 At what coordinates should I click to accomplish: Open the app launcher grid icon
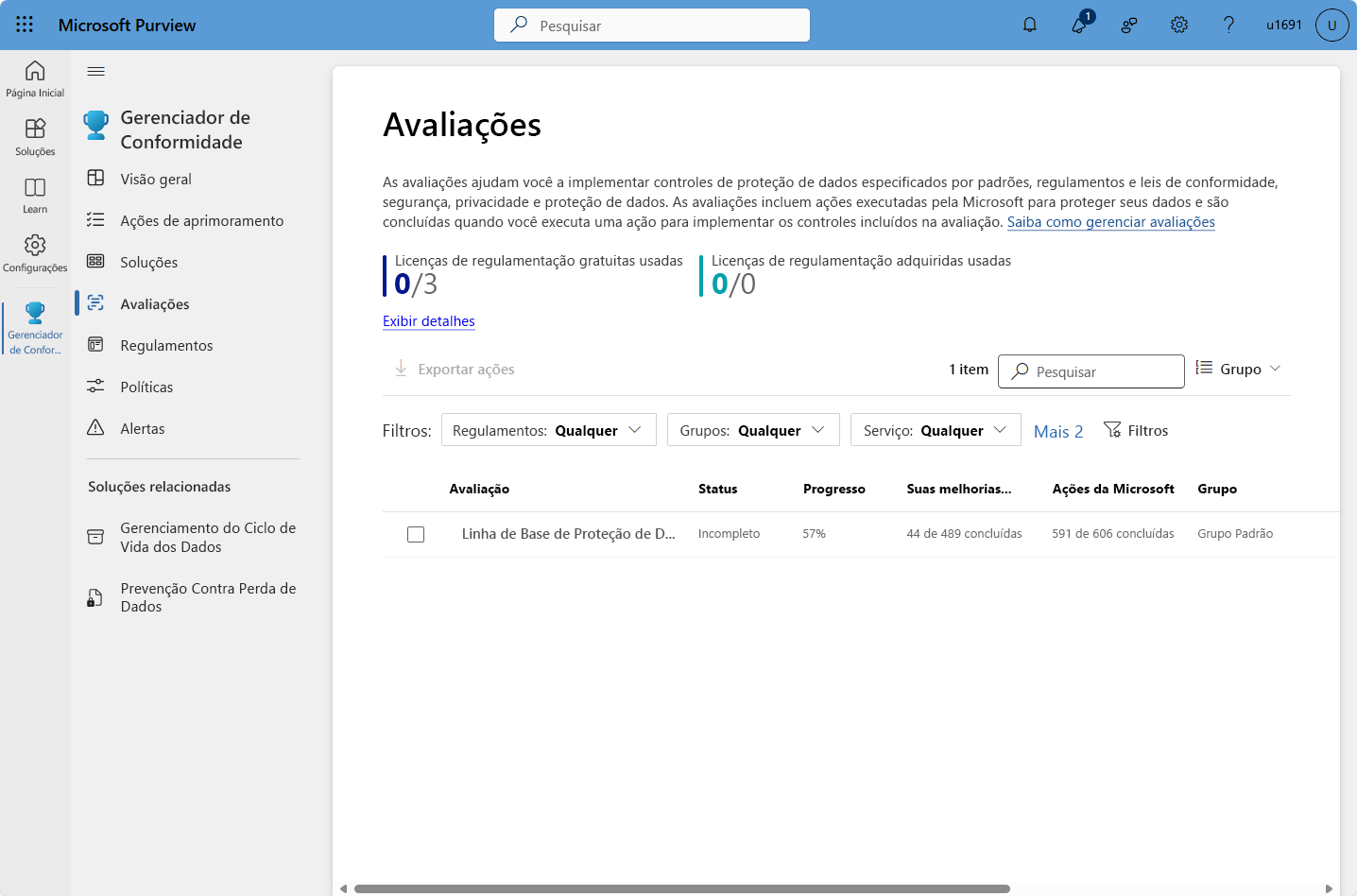25,25
